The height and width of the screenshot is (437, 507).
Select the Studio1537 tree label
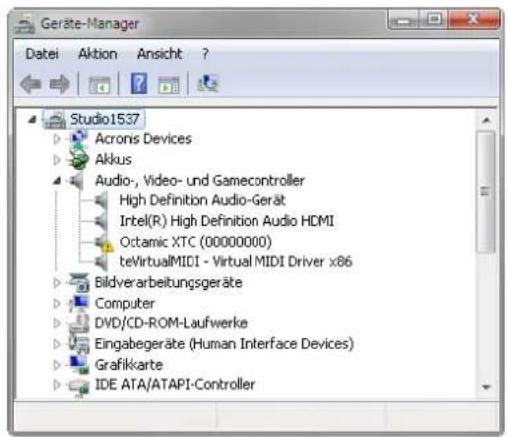(105, 119)
